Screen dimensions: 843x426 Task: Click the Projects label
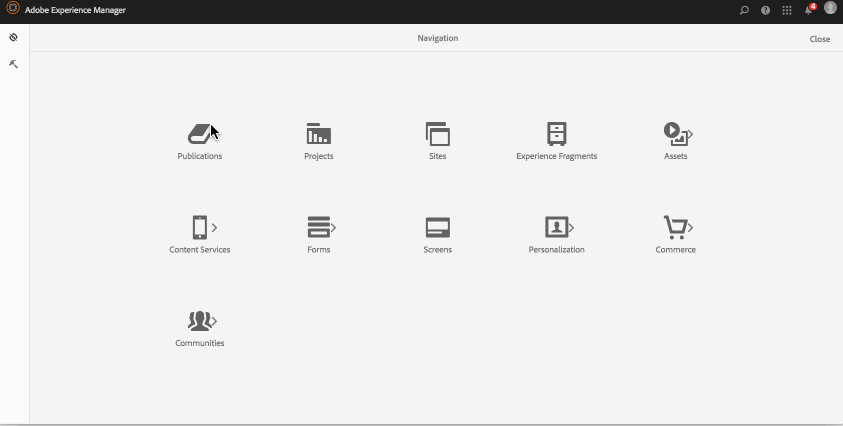[x=319, y=156]
